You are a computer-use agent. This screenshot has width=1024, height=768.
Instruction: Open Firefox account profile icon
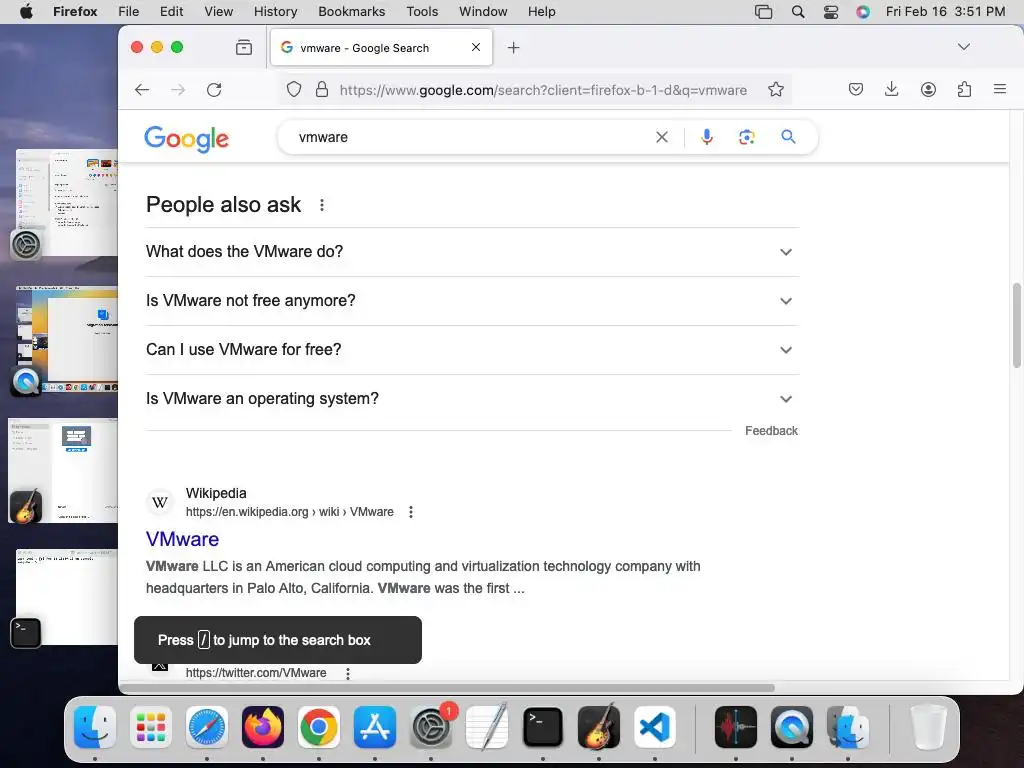tap(928, 89)
